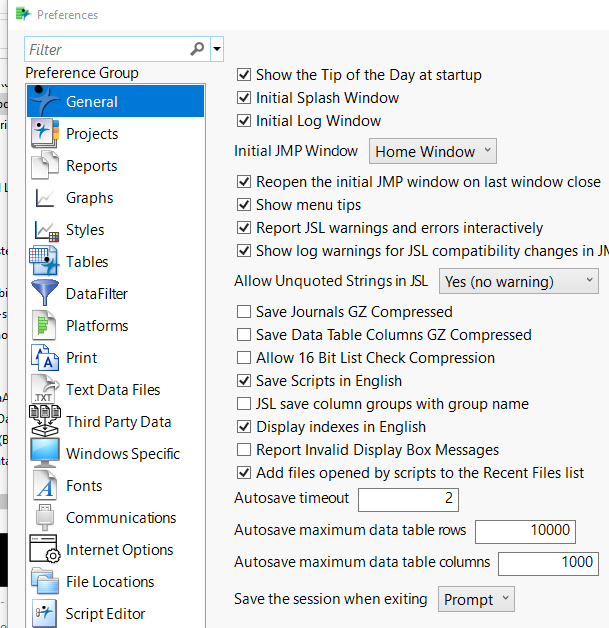Viewport: 609px width, 628px height.
Task: Click the Graphs preference group icon
Action: pos(45,198)
